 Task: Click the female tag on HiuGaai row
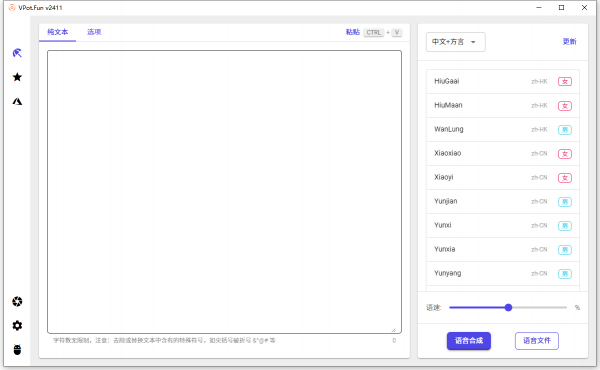click(565, 81)
